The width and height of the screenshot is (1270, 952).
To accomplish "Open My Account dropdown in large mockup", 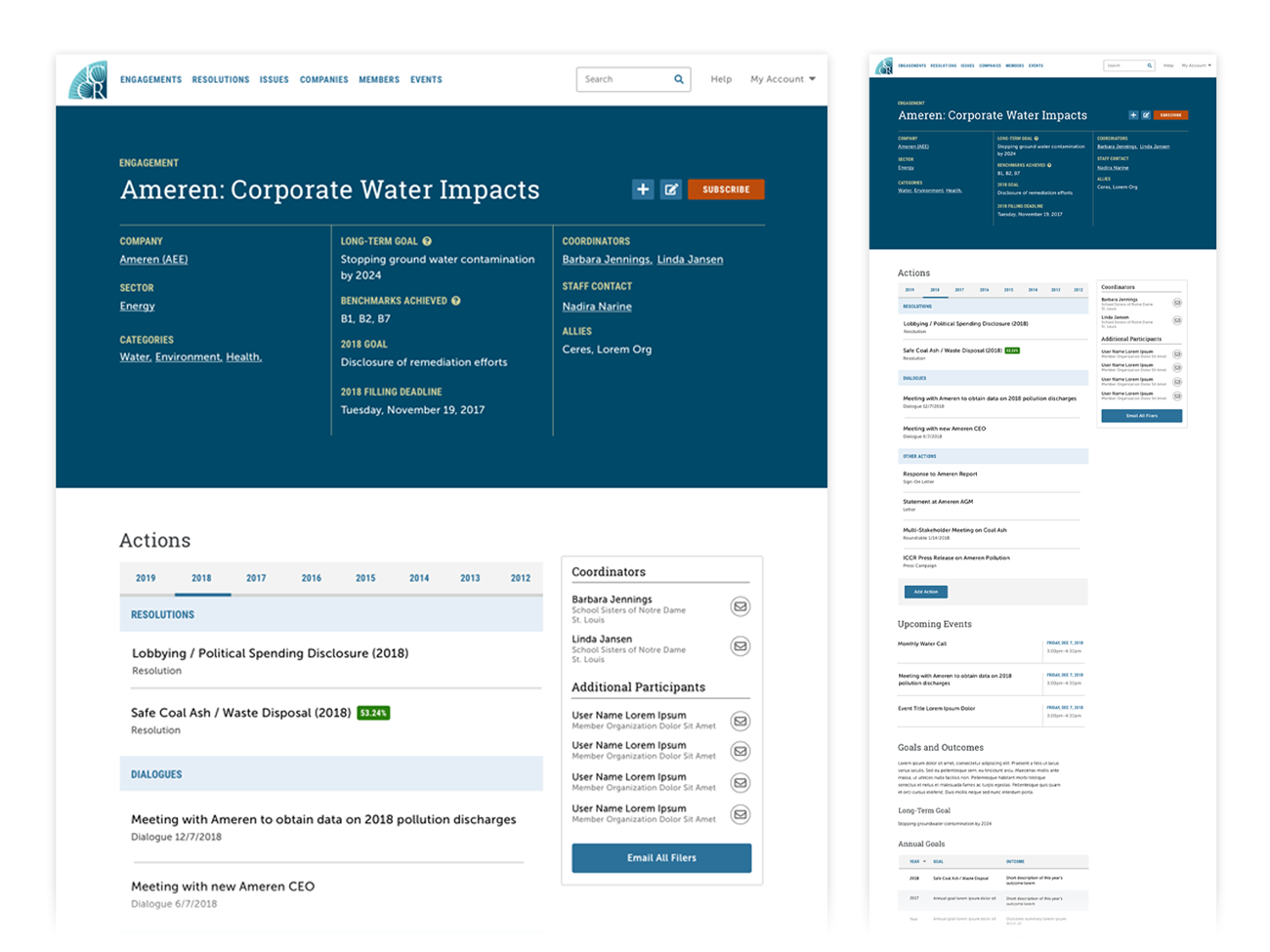I will (783, 79).
